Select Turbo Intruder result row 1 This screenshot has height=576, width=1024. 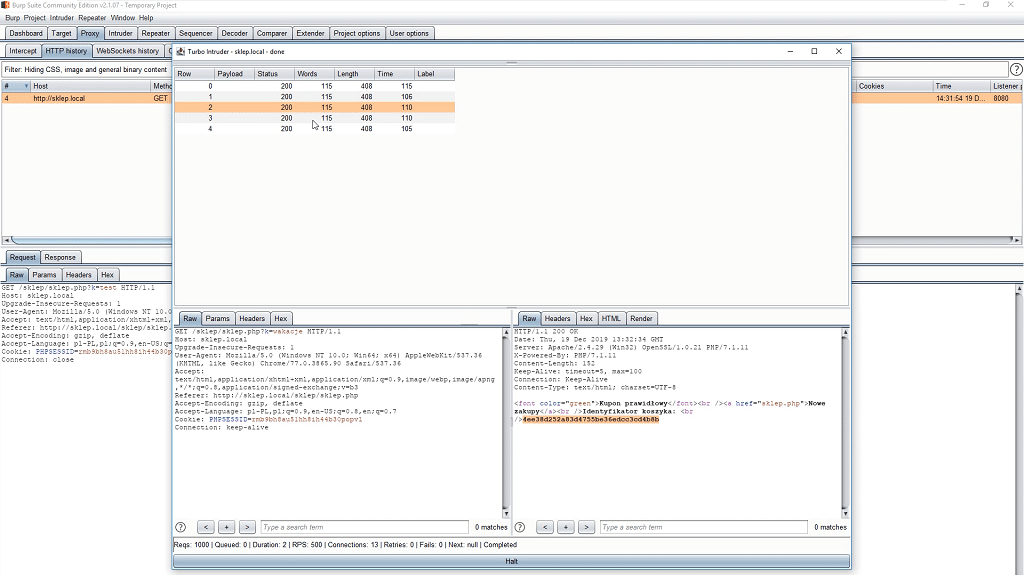pos(315,97)
